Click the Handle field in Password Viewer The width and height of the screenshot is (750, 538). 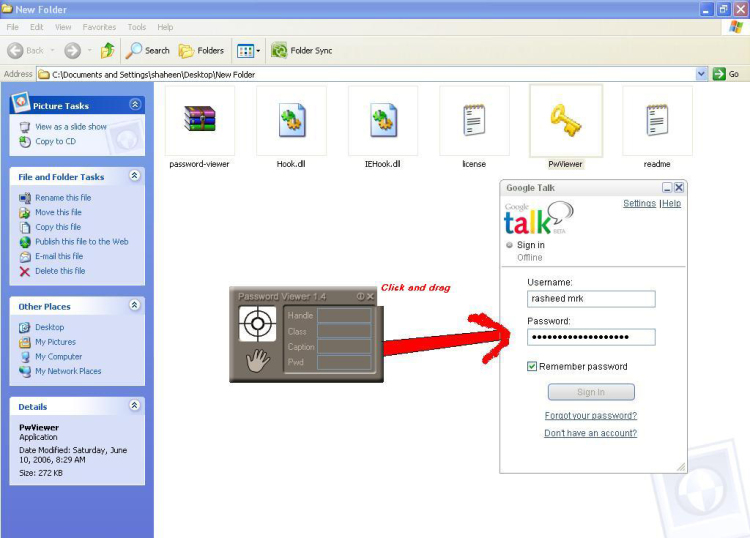(x=344, y=316)
